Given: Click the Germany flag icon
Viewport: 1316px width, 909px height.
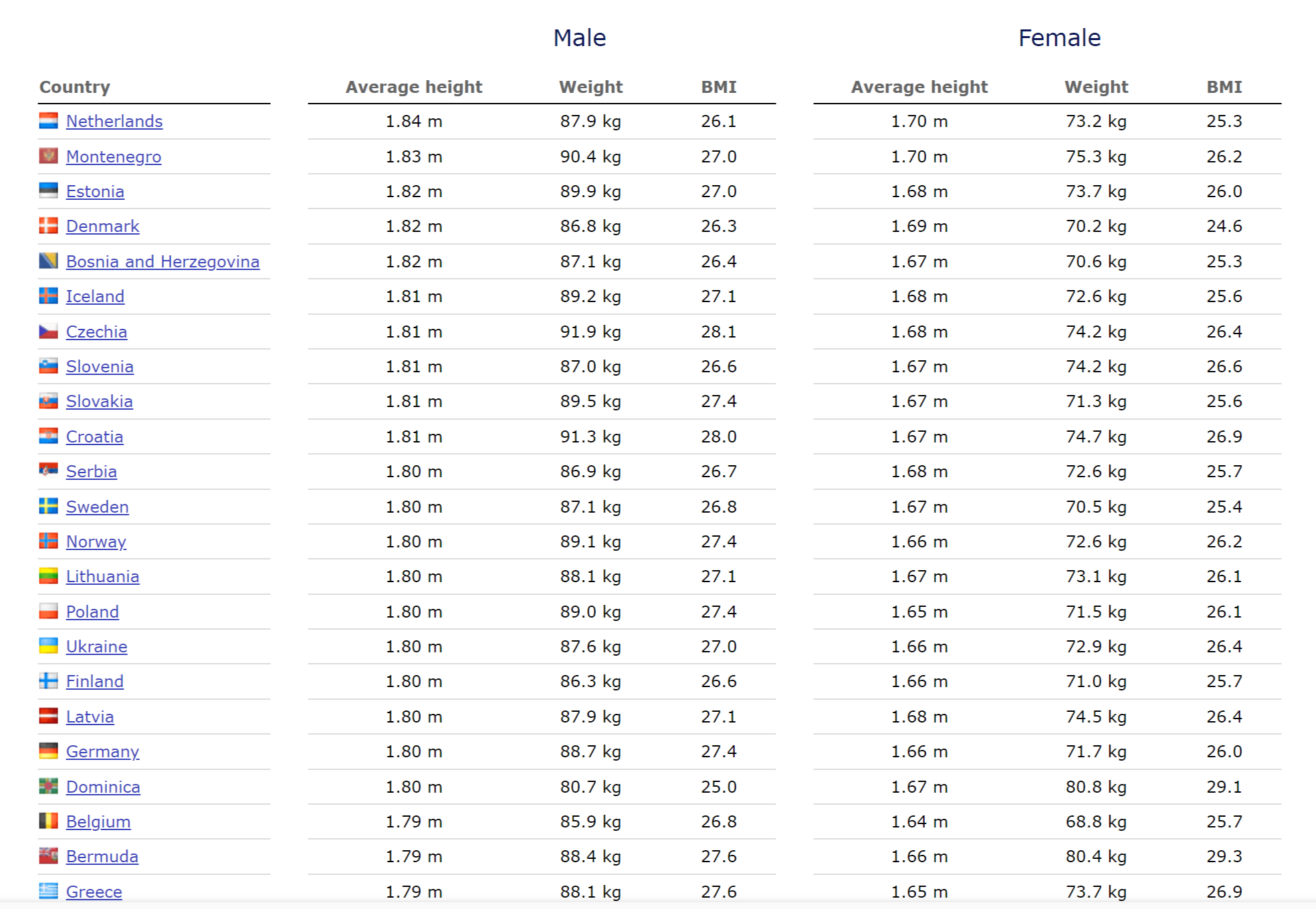Looking at the screenshot, I should [x=48, y=751].
